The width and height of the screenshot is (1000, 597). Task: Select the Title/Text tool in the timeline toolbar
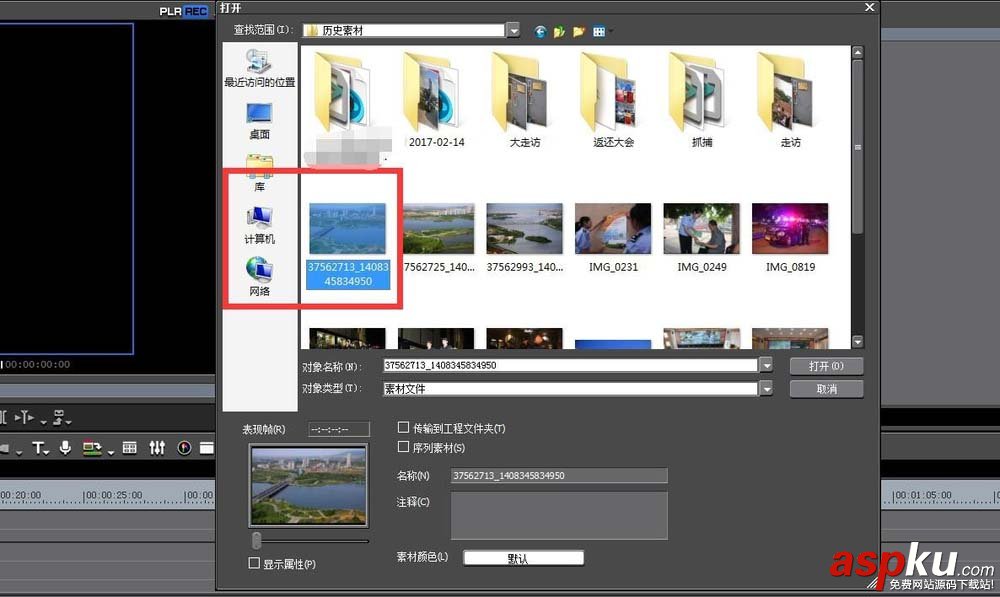point(37,448)
